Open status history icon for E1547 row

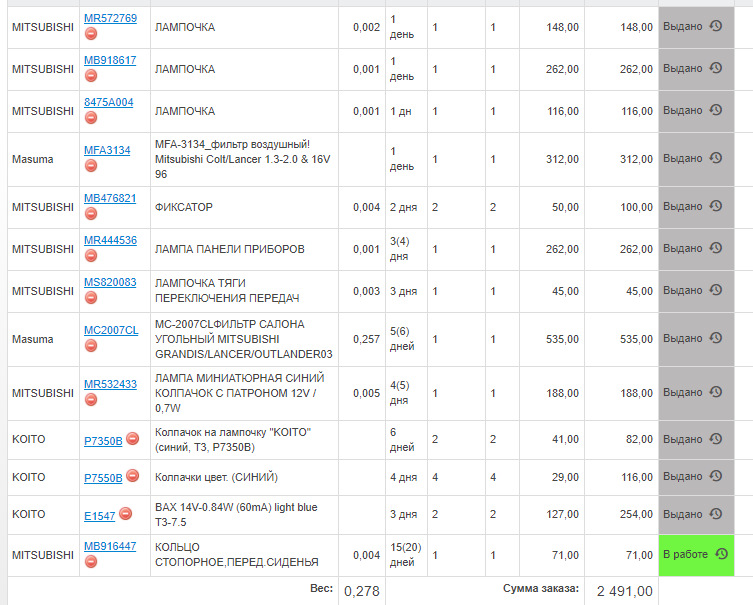point(716,514)
